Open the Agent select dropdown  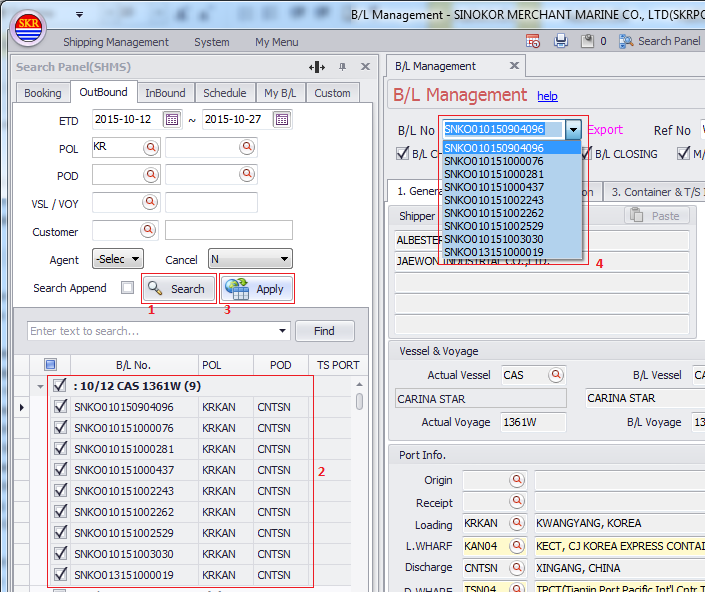[118, 259]
